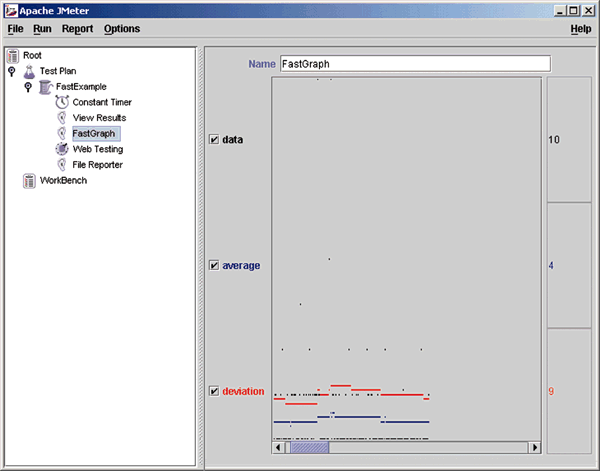
Task: Click the horizontal graph scrollbar thumb
Action: (308, 448)
